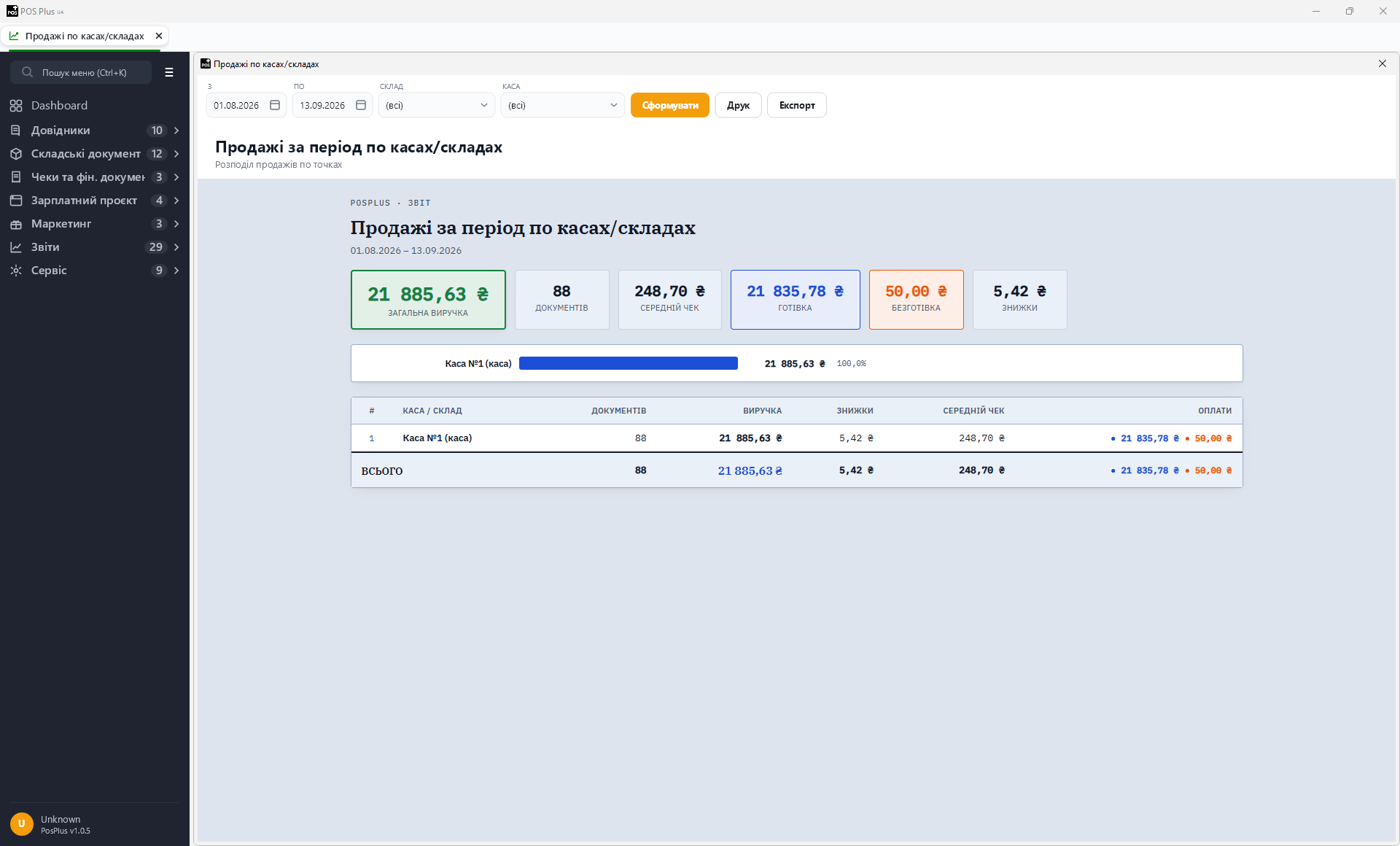Click the Загальна виручка summary card
The image size is (1400, 846).
tap(428, 300)
